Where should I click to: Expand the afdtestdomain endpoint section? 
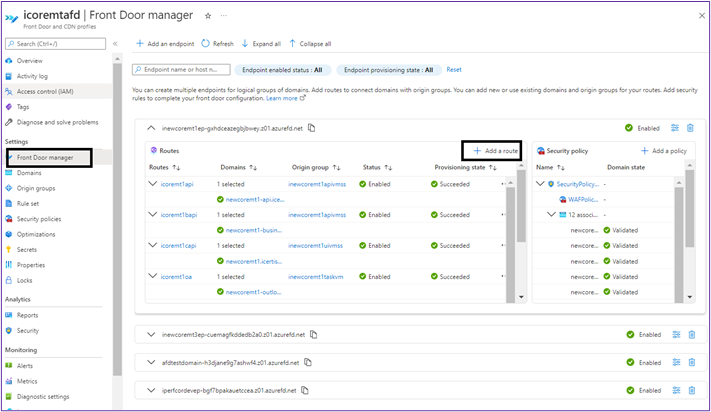(x=151, y=362)
